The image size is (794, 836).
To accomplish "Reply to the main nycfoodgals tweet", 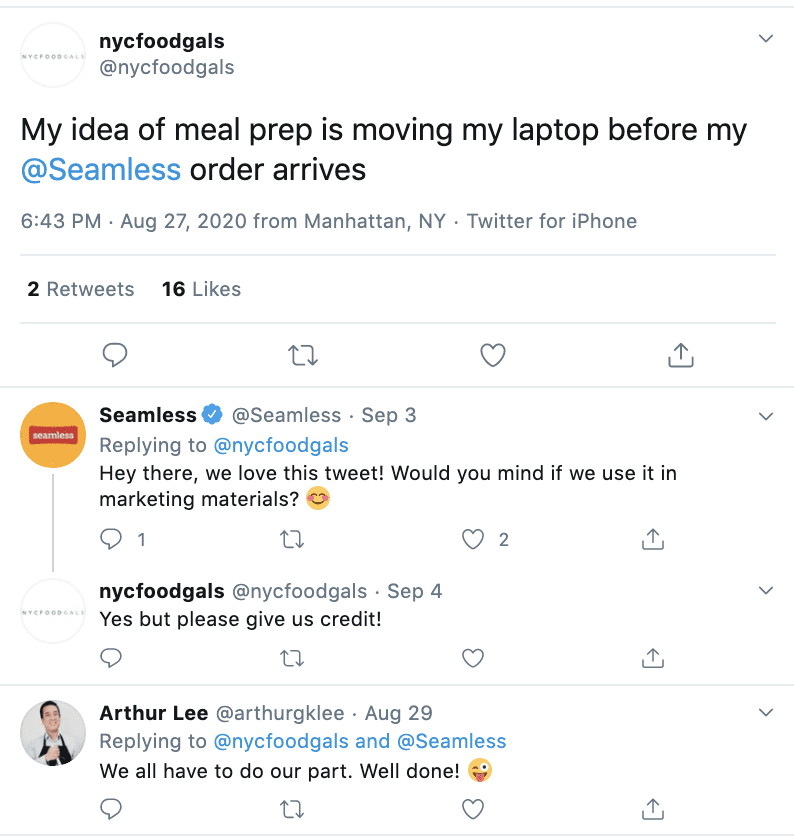I will point(115,355).
